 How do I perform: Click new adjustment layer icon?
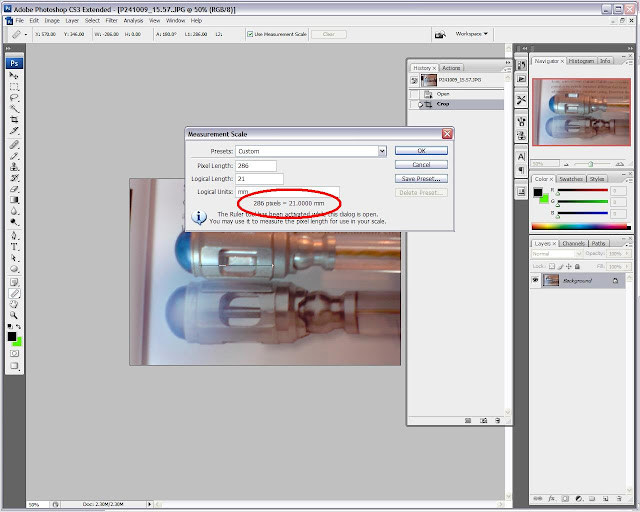tap(579, 499)
